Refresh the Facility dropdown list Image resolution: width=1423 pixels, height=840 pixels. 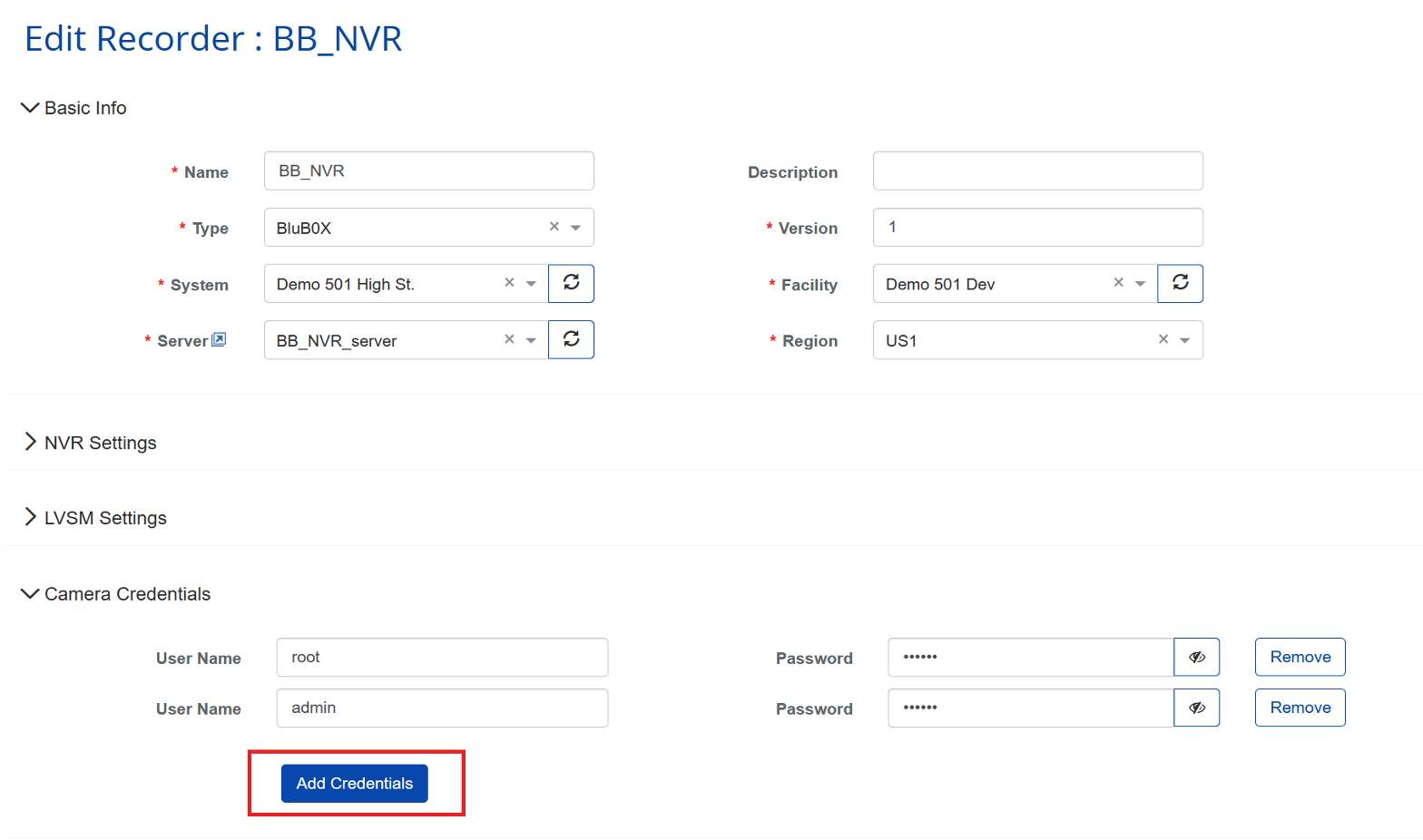[1180, 283]
